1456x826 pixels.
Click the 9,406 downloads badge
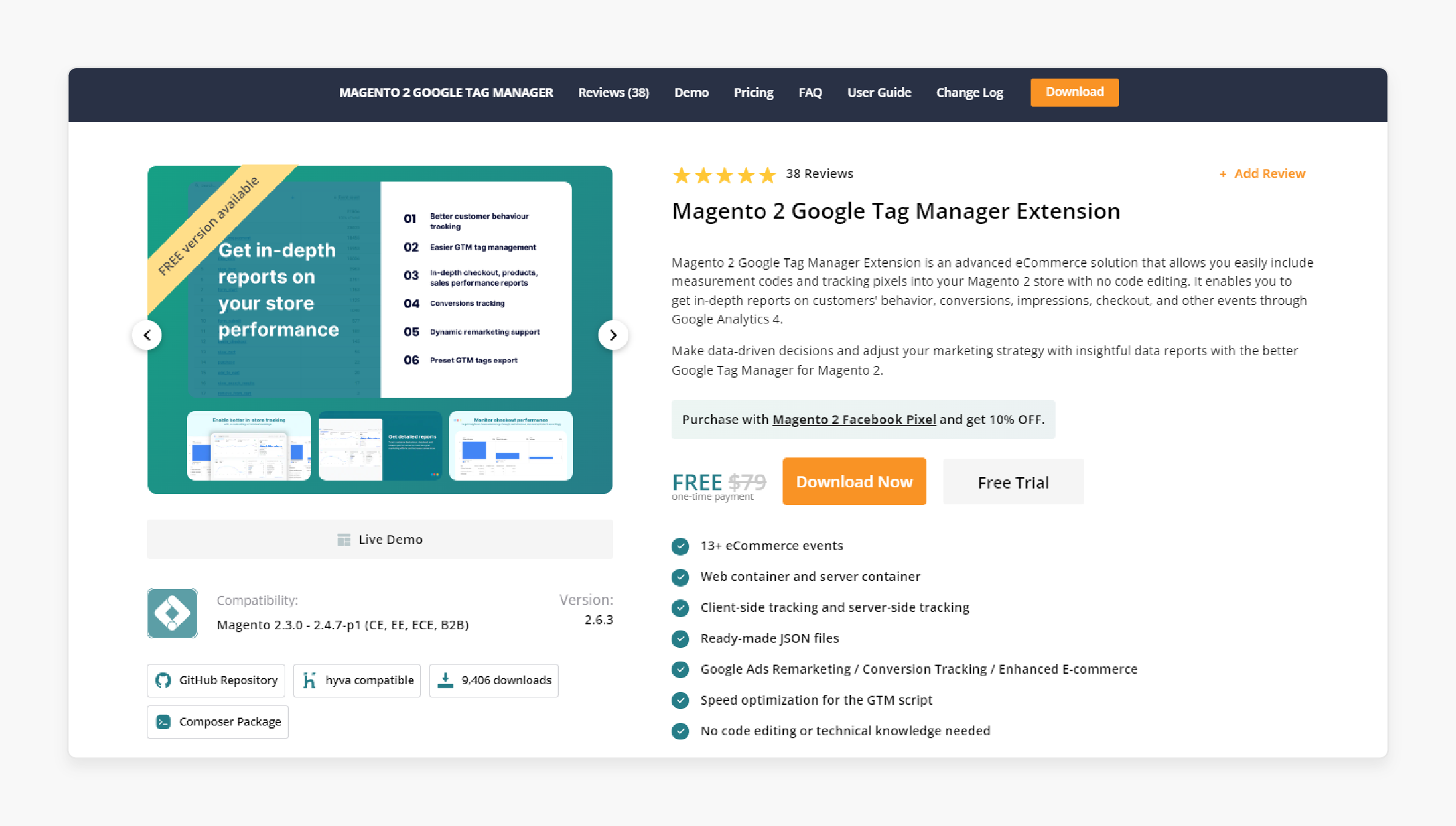(x=494, y=680)
